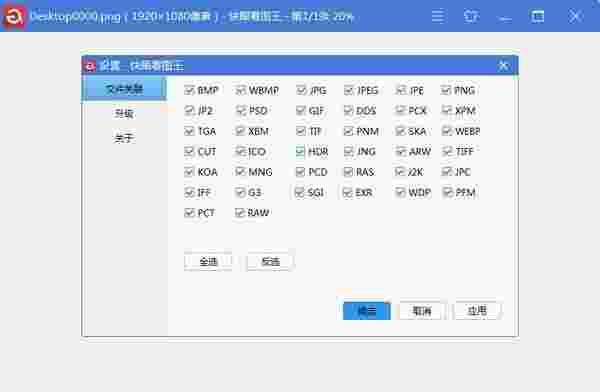Close the settings dialog with its X button
600x392 pixels.
[504, 66]
